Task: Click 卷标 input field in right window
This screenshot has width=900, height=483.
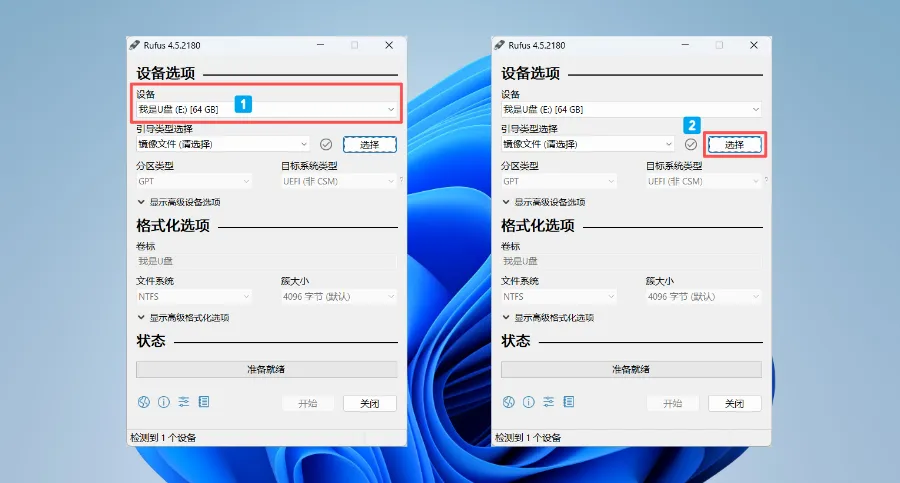Action: pos(631,261)
